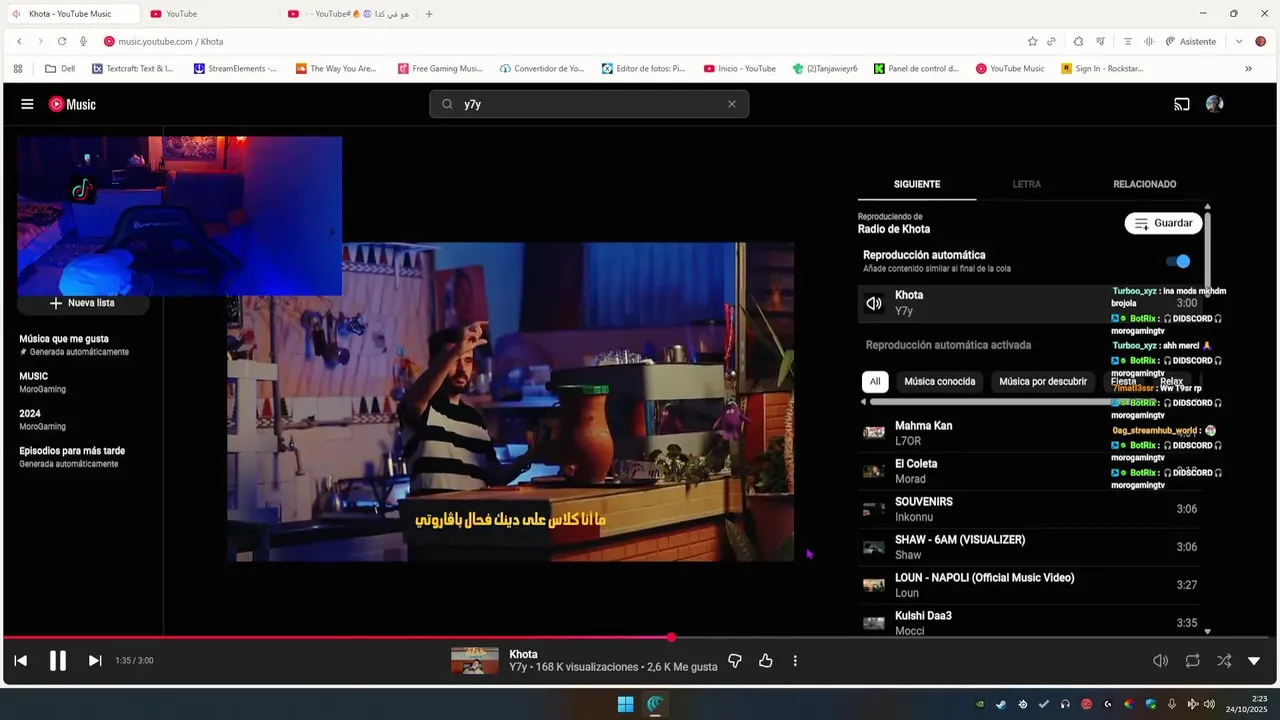This screenshot has width=1280, height=720.
Task: Click the Steam tray icon
Action: point(1001,704)
